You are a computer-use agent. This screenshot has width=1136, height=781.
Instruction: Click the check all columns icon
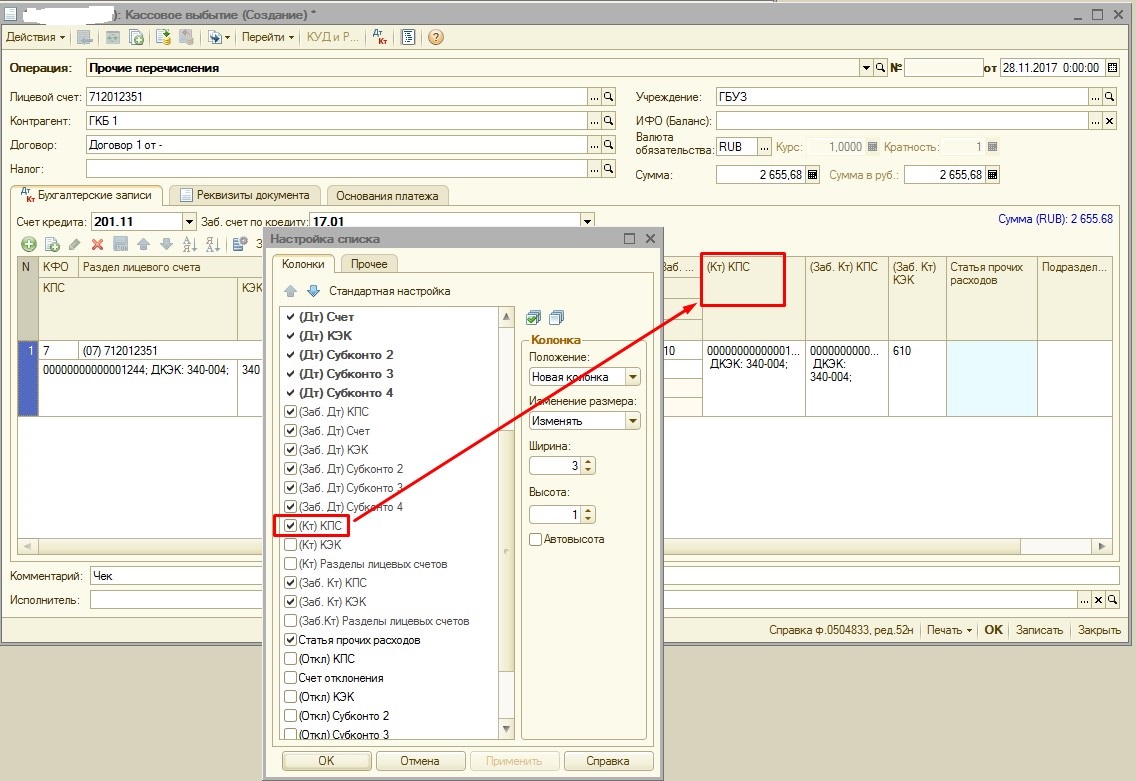point(534,317)
